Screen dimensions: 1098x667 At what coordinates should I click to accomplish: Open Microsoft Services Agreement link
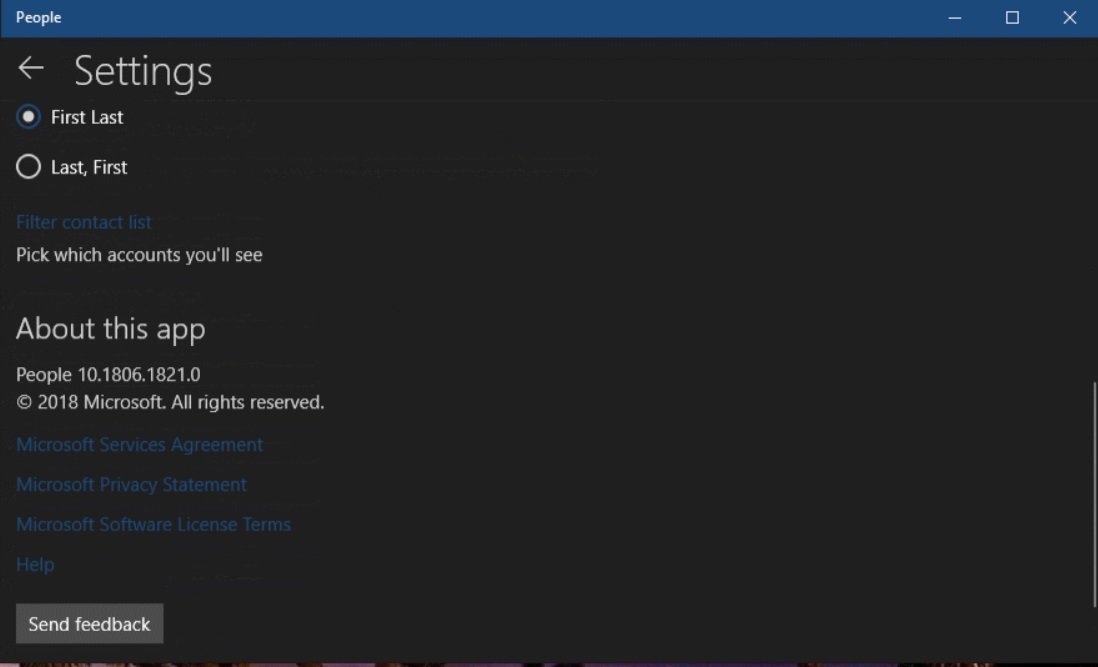pyautogui.click(x=139, y=444)
